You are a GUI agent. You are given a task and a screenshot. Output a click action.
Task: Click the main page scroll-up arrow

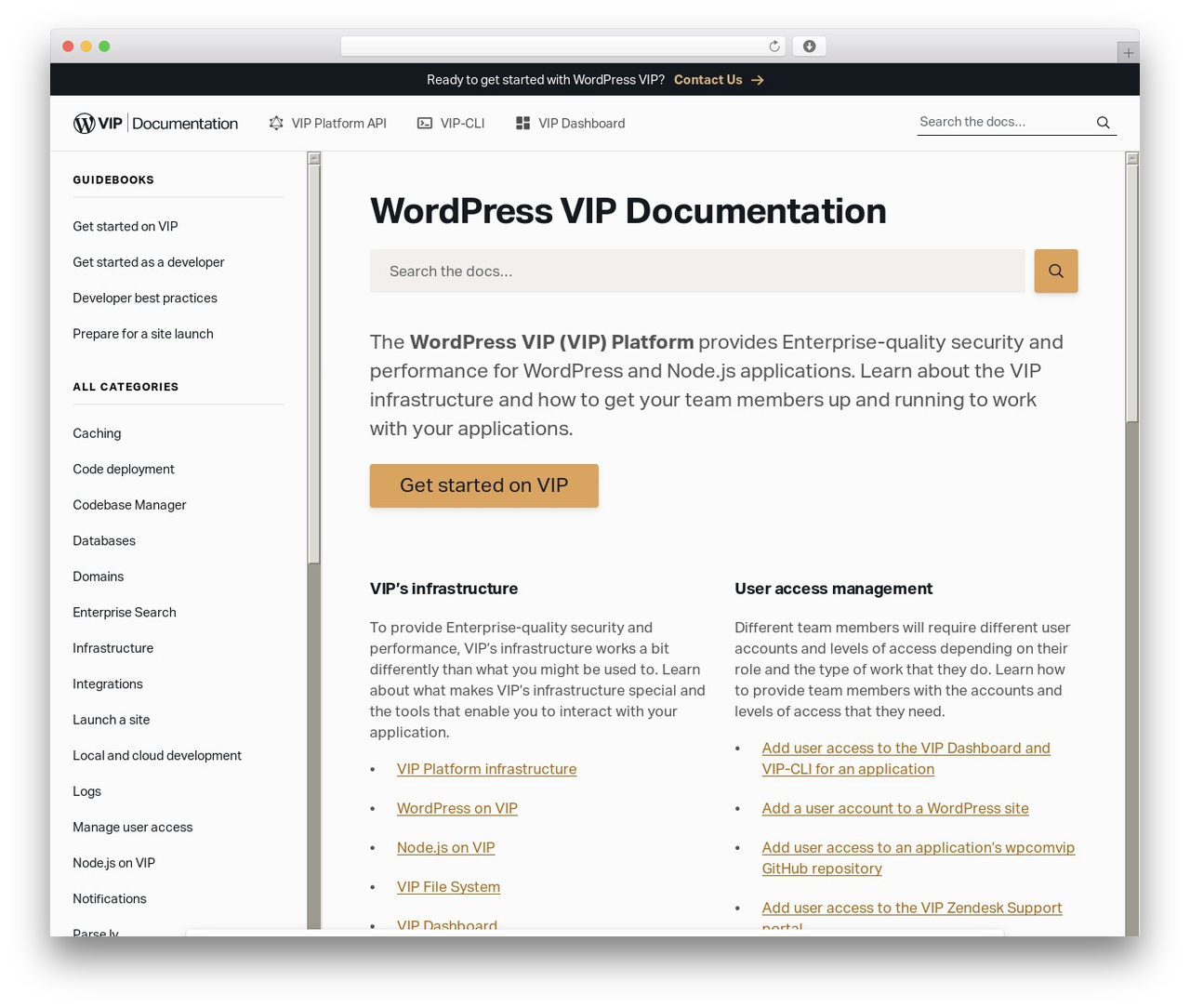(x=1131, y=158)
